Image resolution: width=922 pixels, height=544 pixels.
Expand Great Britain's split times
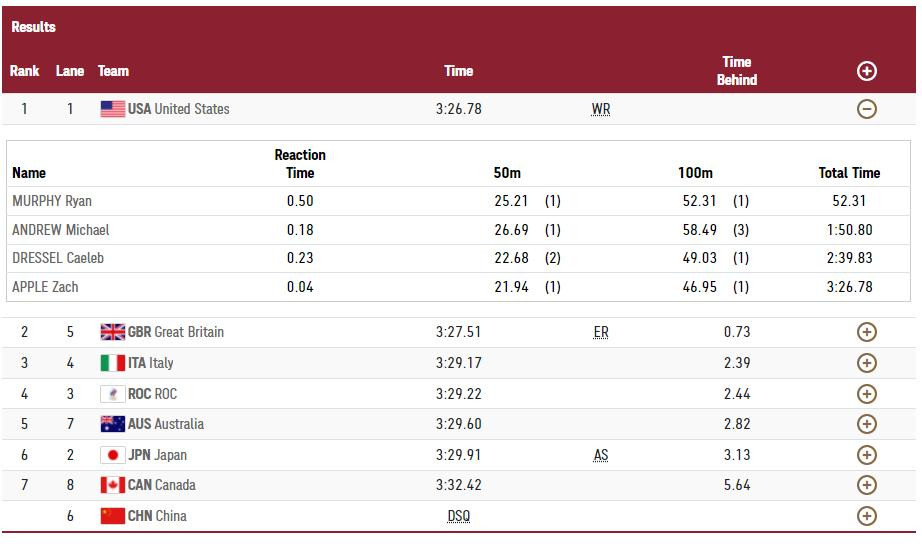pyautogui.click(x=867, y=332)
